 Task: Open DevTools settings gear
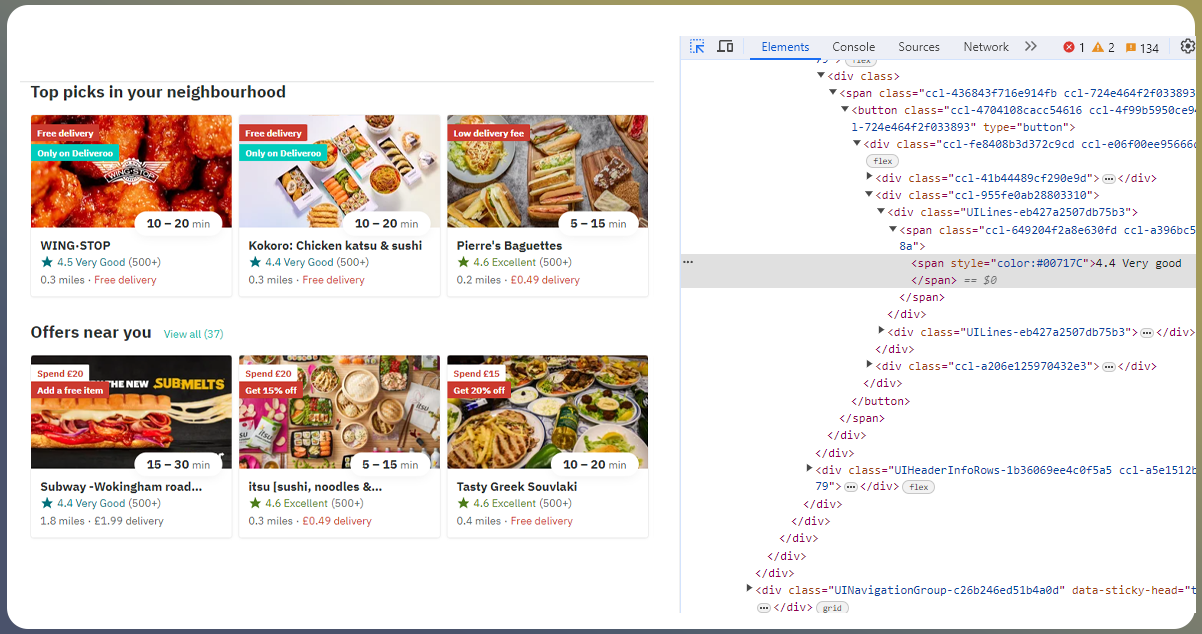1187,47
